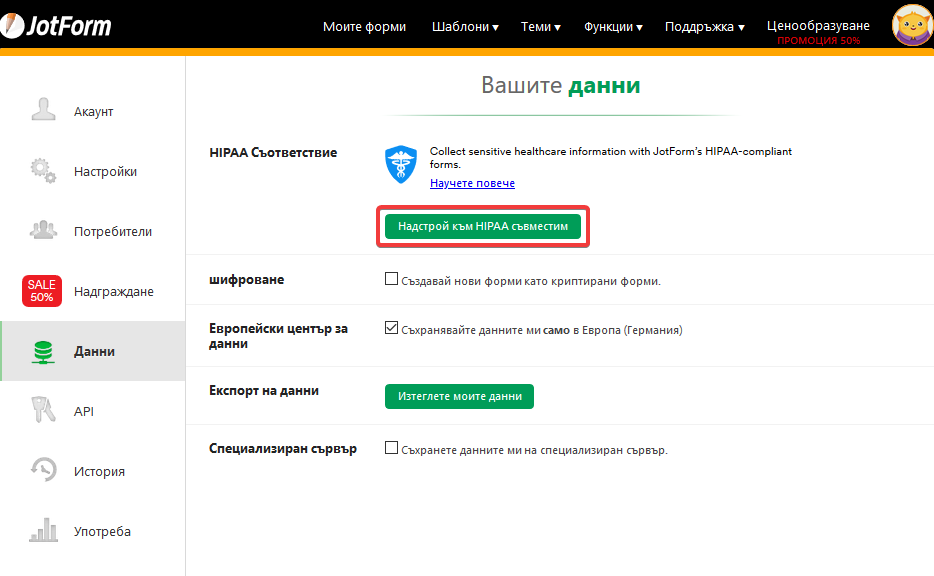Go to Моите форми
The width and height of the screenshot is (934, 576).
tap(365, 27)
